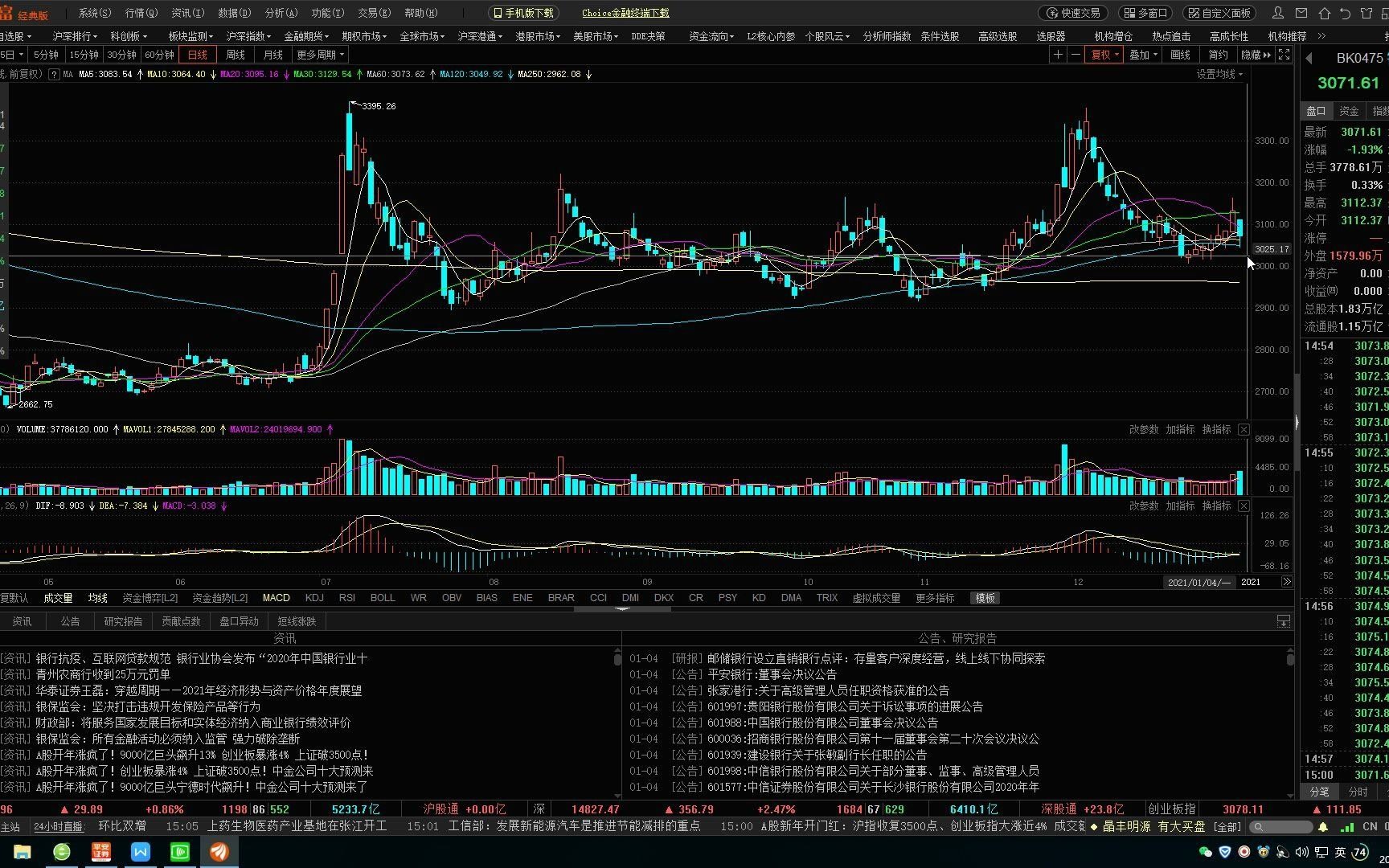The width and height of the screenshot is (1389, 868).
Task: Click 画线 drawing tools button
Action: click(1180, 55)
